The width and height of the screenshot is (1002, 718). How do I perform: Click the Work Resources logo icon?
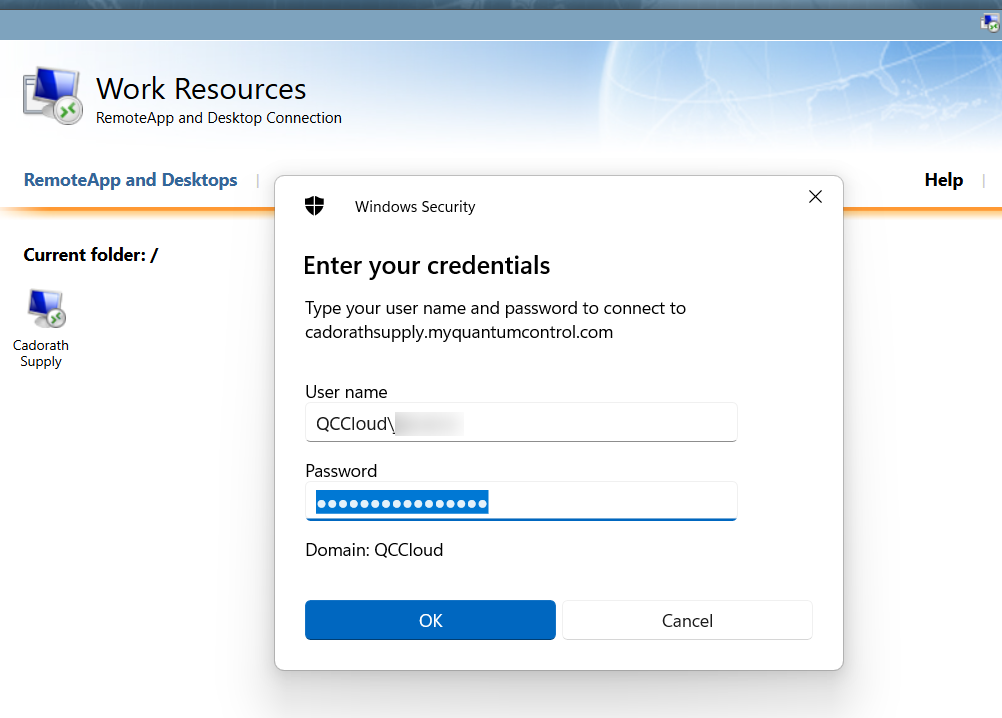[x=52, y=96]
